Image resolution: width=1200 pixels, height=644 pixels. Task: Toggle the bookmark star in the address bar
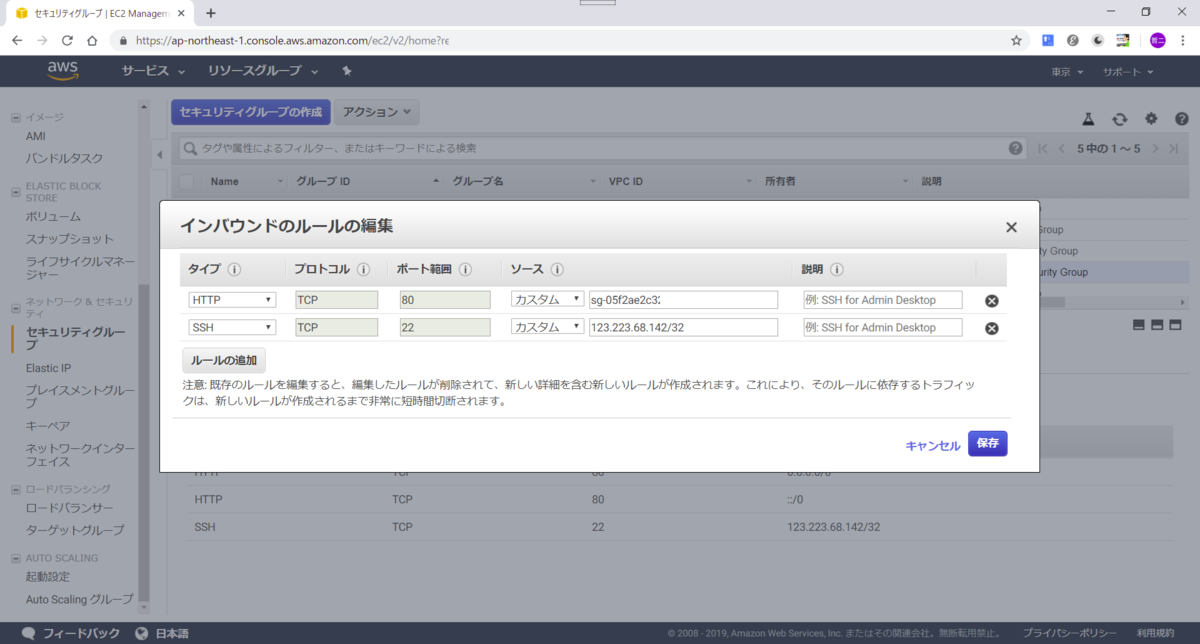1016,40
